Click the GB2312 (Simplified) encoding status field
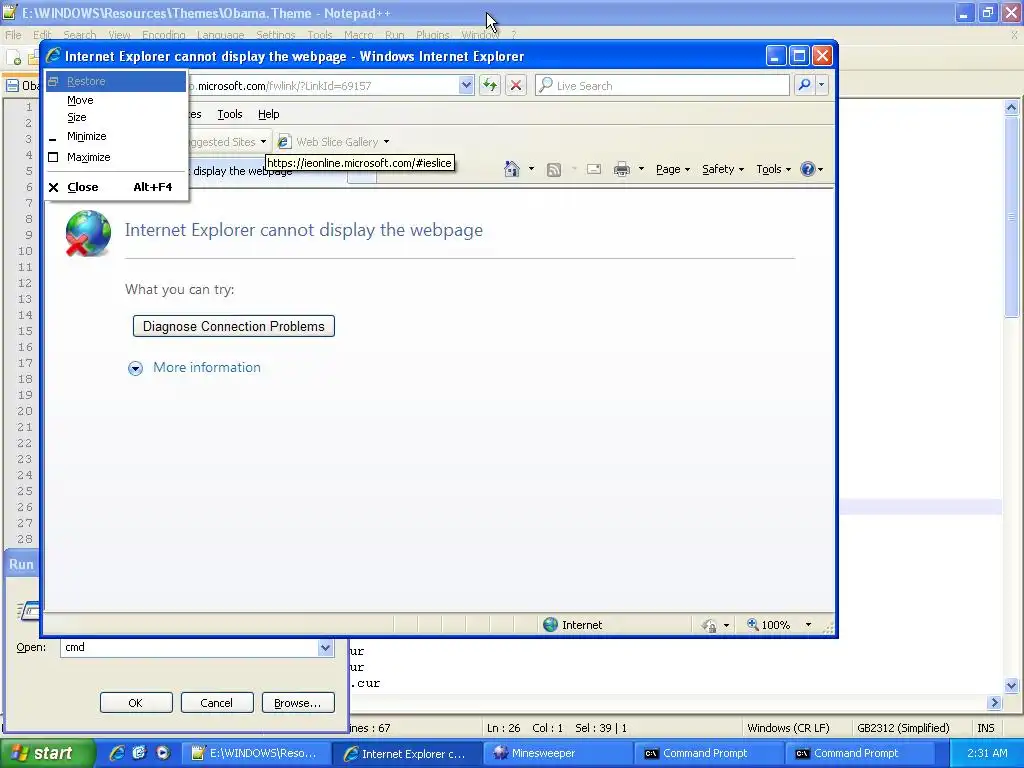This screenshot has width=1024, height=768. tap(903, 728)
